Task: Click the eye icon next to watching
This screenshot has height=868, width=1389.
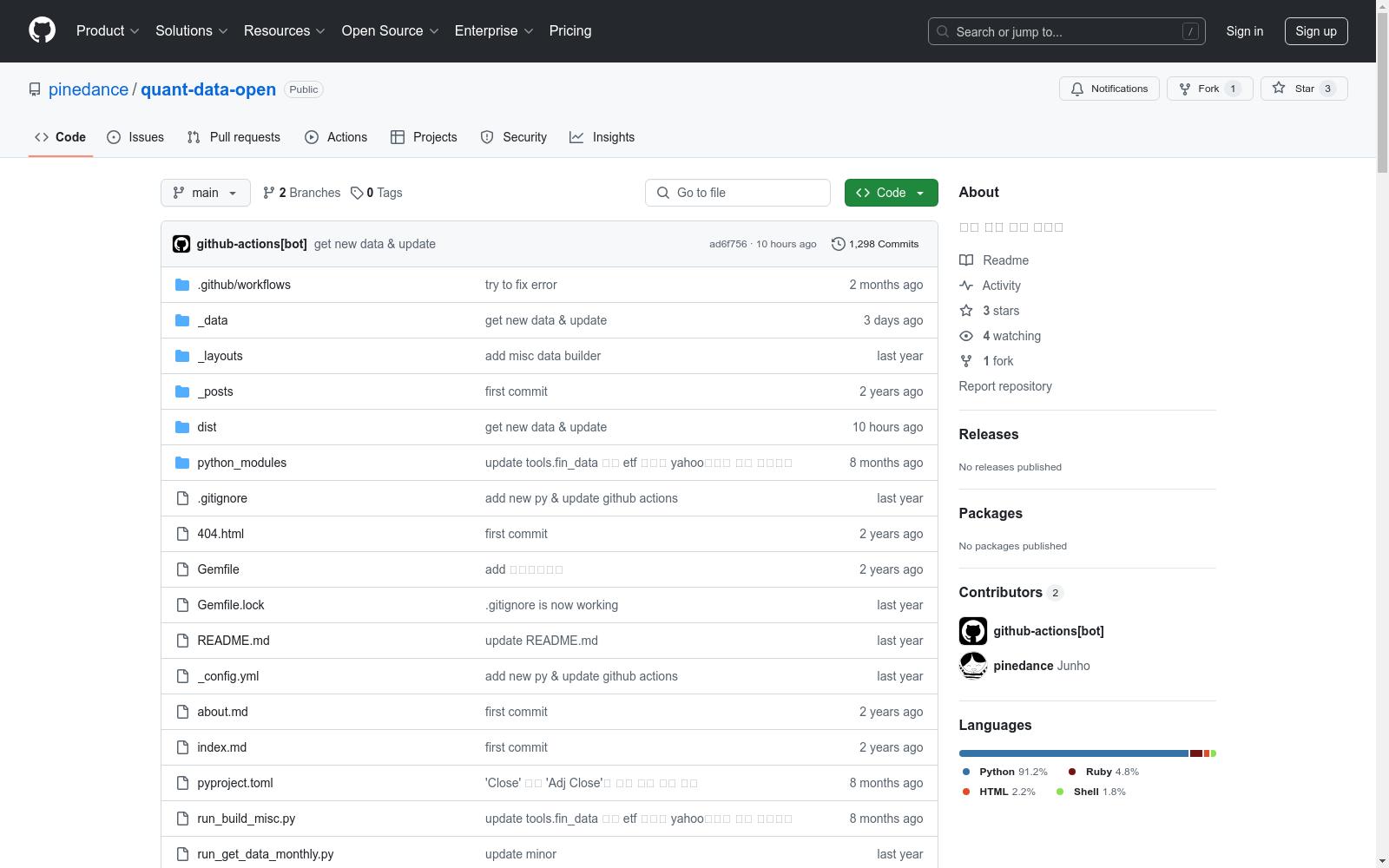Action: pos(966,336)
